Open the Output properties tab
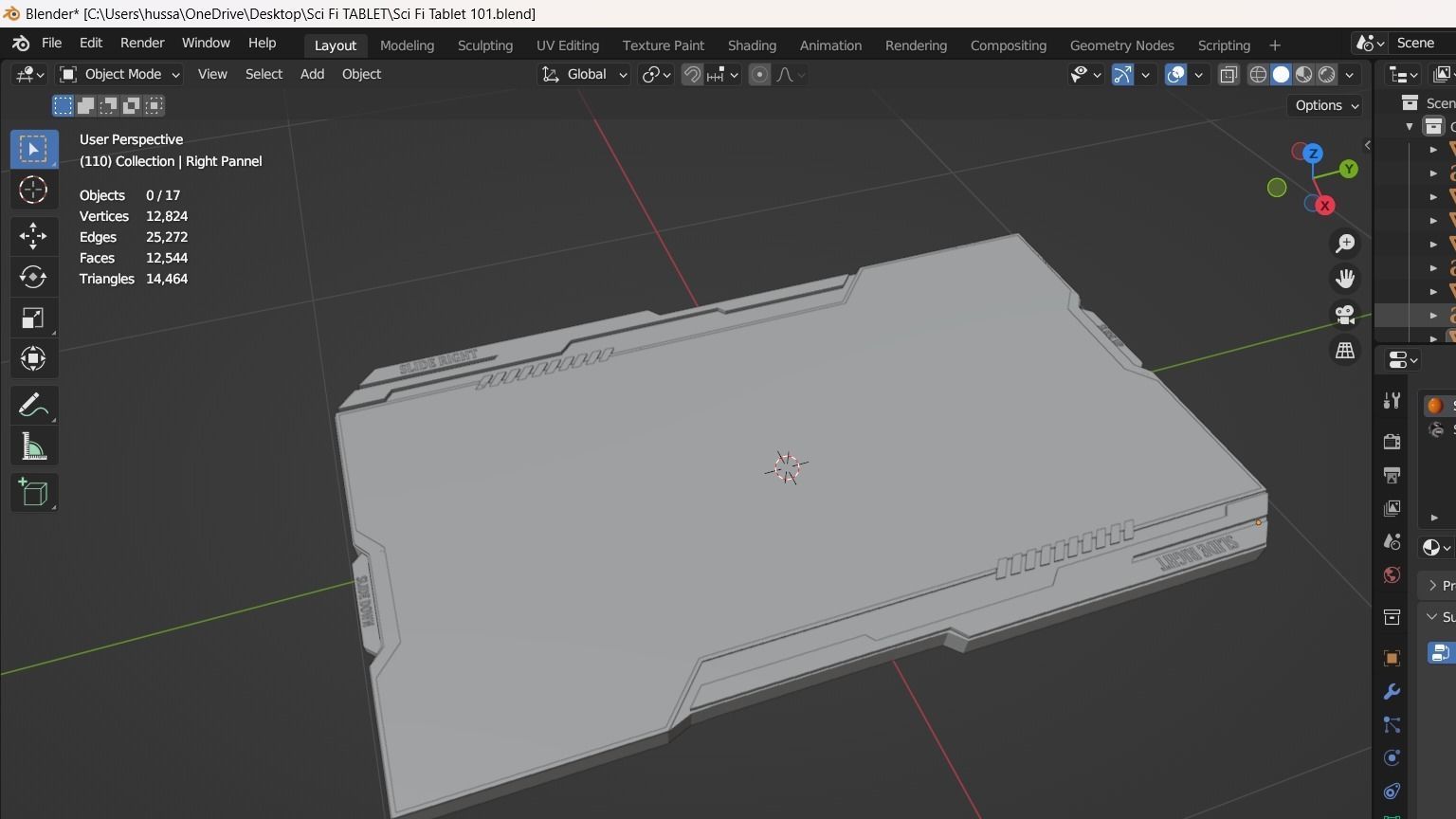 (x=1392, y=475)
